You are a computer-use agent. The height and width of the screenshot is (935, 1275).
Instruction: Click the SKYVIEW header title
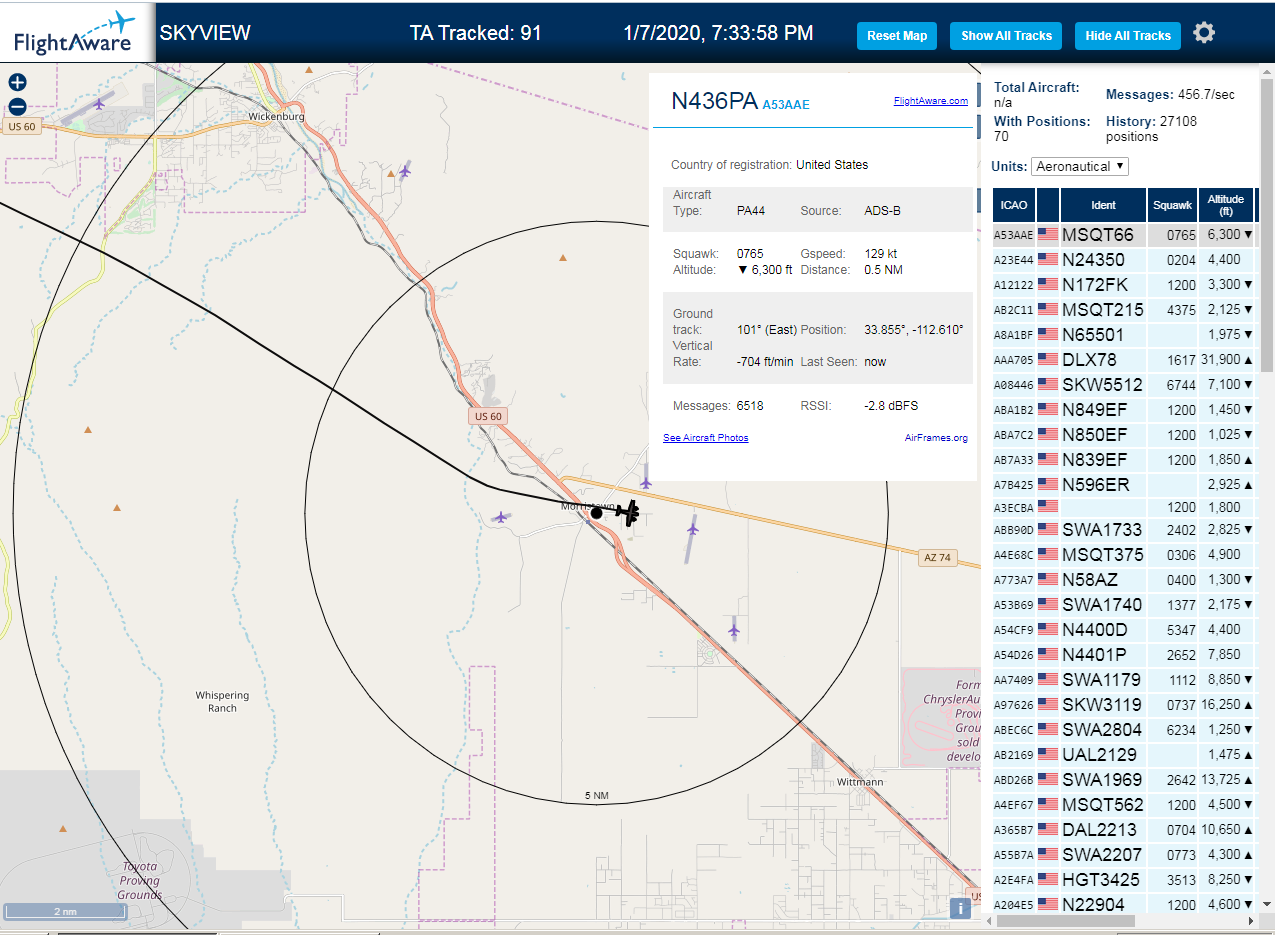pyautogui.click(x=205, y=33)
